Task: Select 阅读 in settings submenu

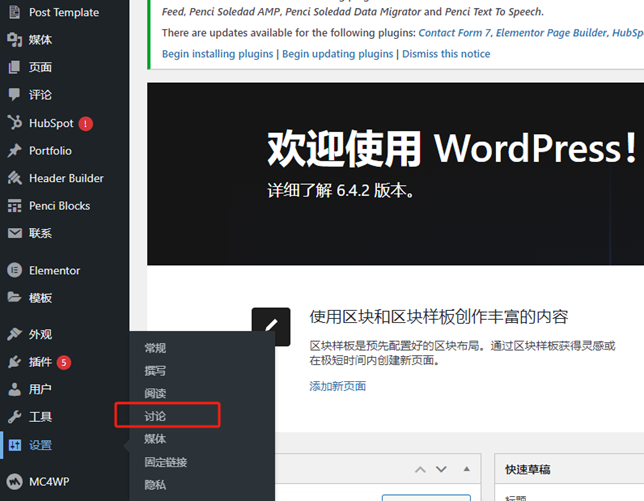Action: tap(155, 393)
